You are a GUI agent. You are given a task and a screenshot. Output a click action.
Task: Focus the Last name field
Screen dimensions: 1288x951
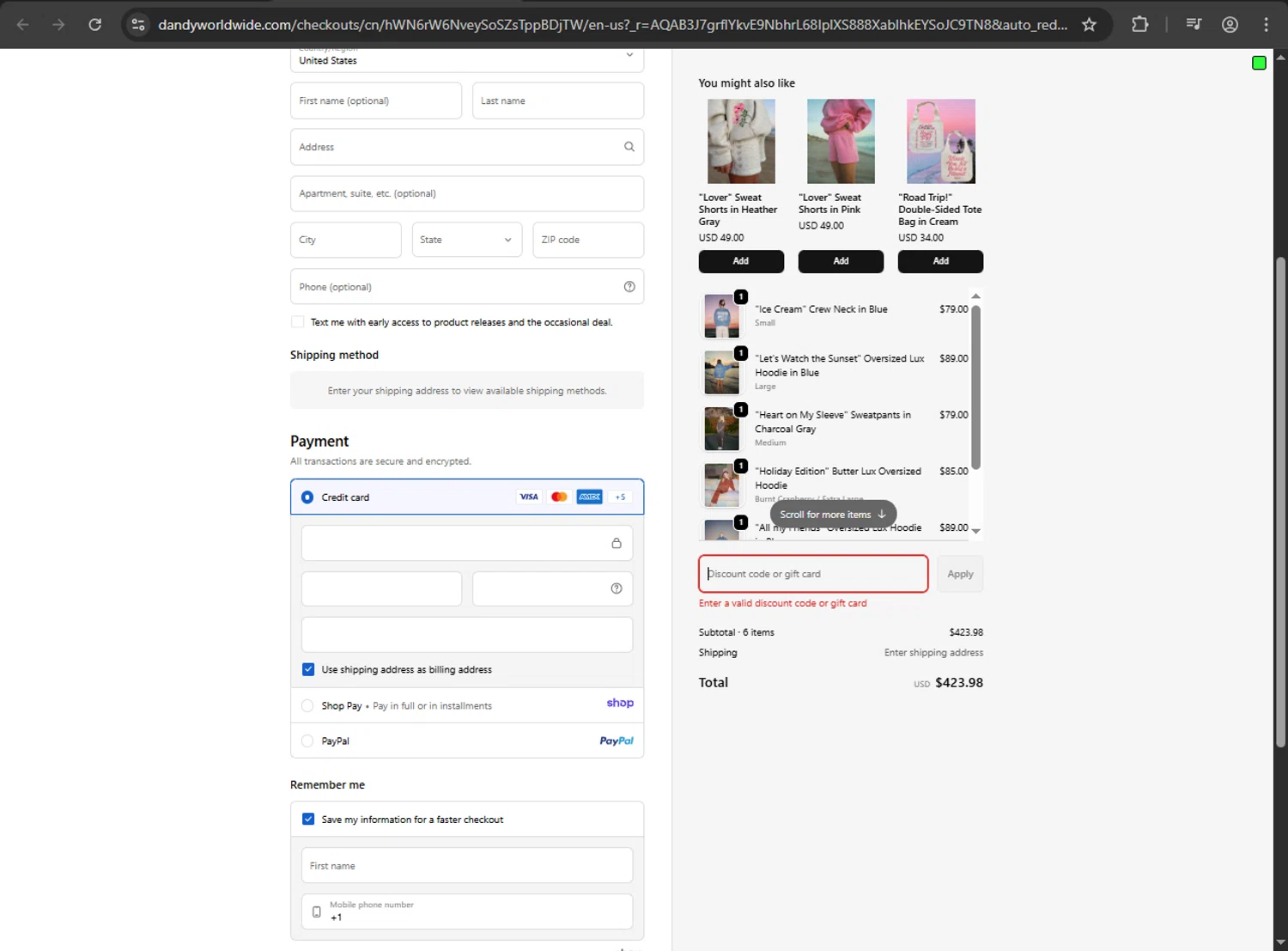[558, 101]
